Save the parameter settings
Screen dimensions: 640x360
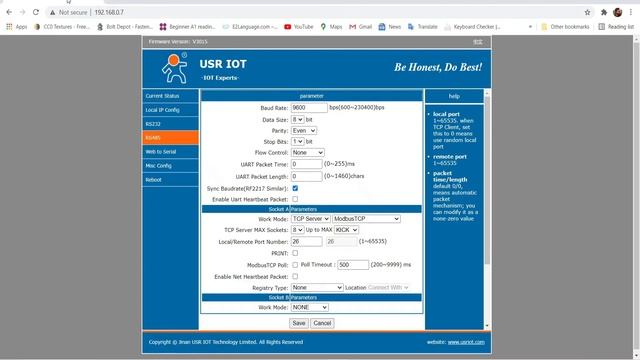point(299,323)
